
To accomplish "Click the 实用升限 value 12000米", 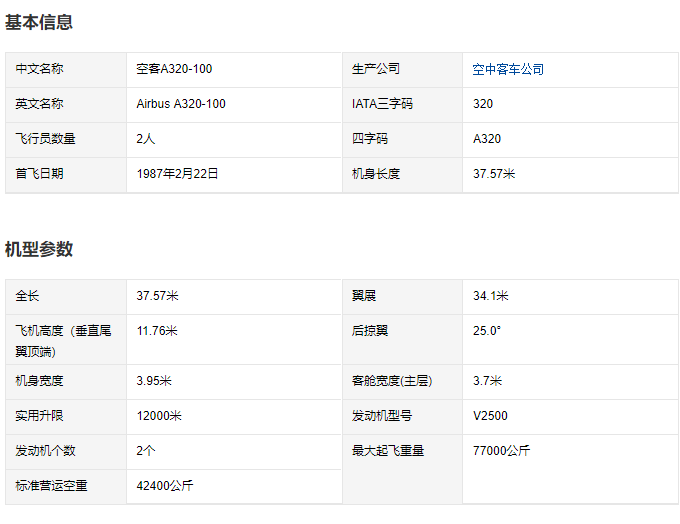I will [159, 416].
